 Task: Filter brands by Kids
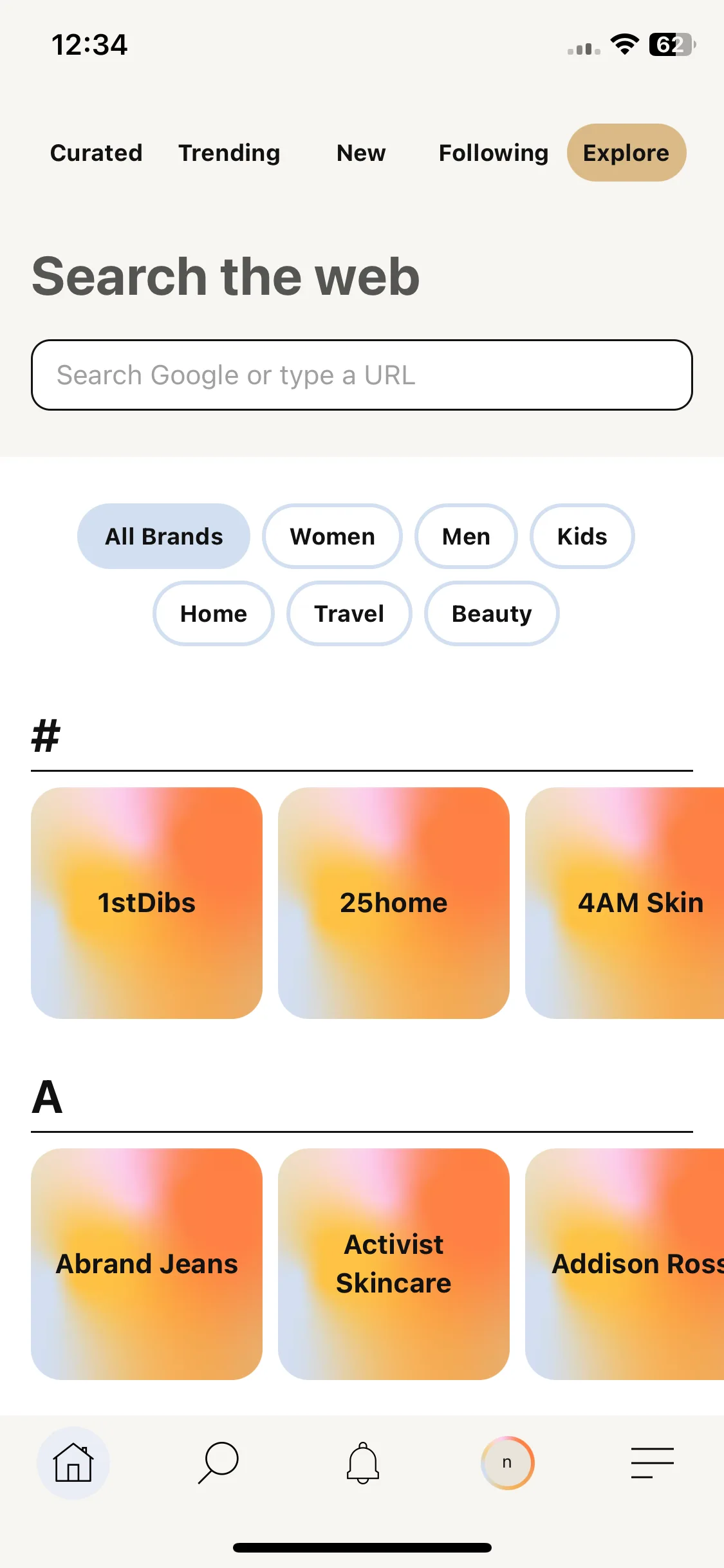(x=582, y=536)
